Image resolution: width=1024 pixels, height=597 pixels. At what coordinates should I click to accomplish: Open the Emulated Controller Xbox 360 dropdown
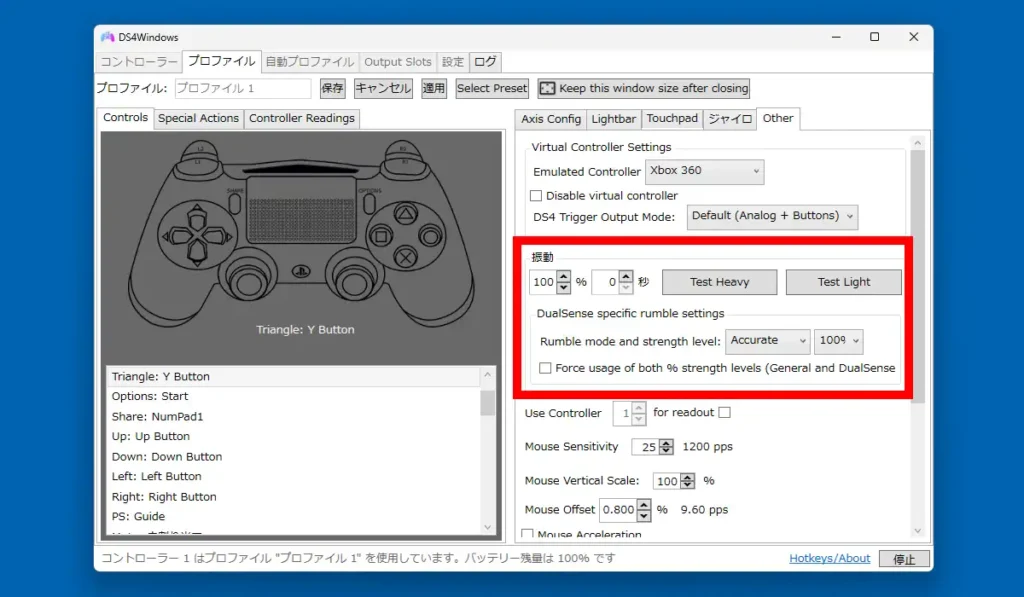[x=704, y=171]
